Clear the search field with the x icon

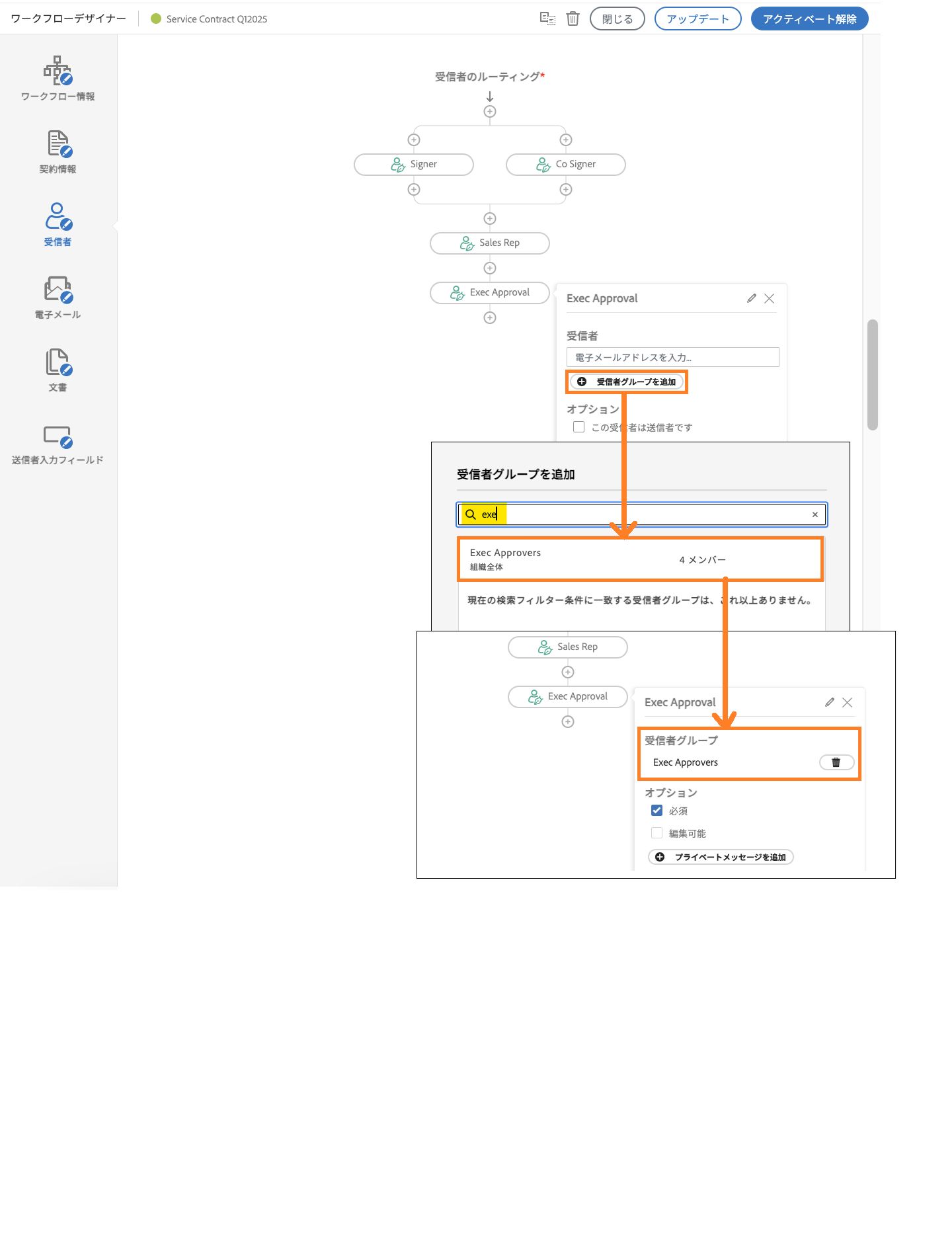tap(815, 514)
